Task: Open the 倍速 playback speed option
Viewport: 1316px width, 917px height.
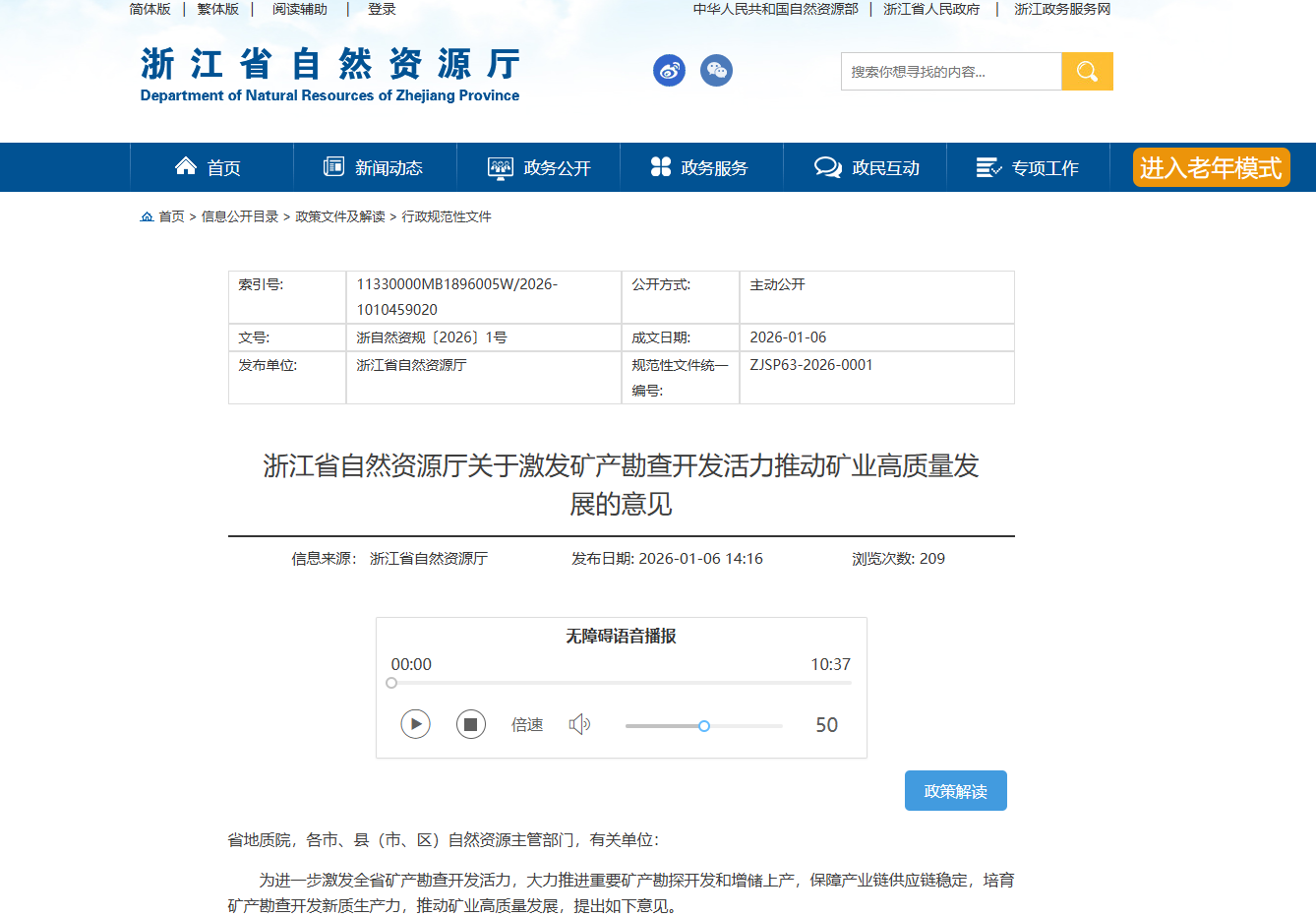Action: (x=527, y=725)
